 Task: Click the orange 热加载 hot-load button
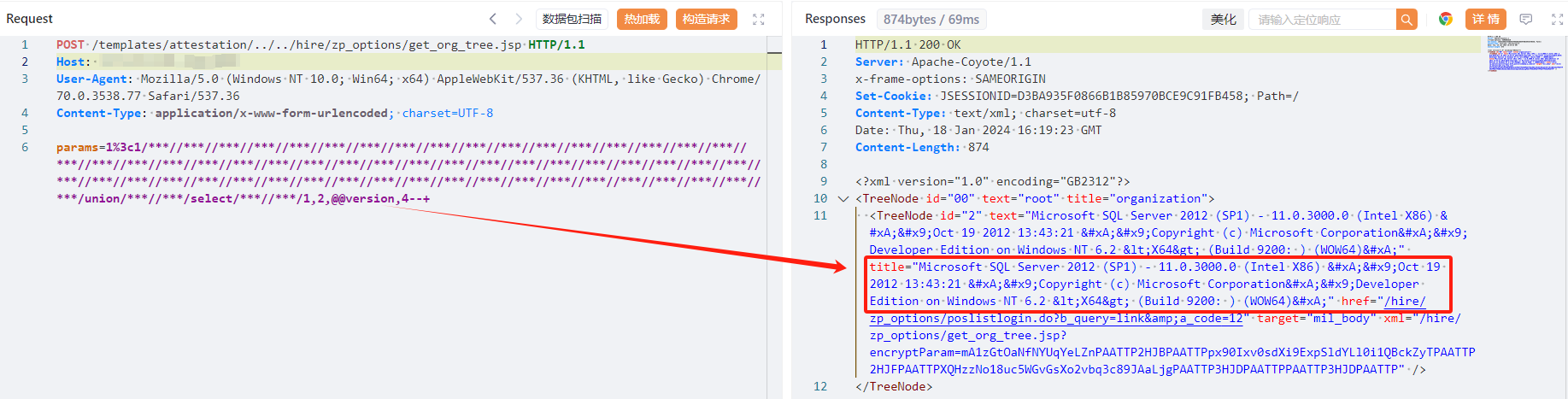click(x=641, y=19)
